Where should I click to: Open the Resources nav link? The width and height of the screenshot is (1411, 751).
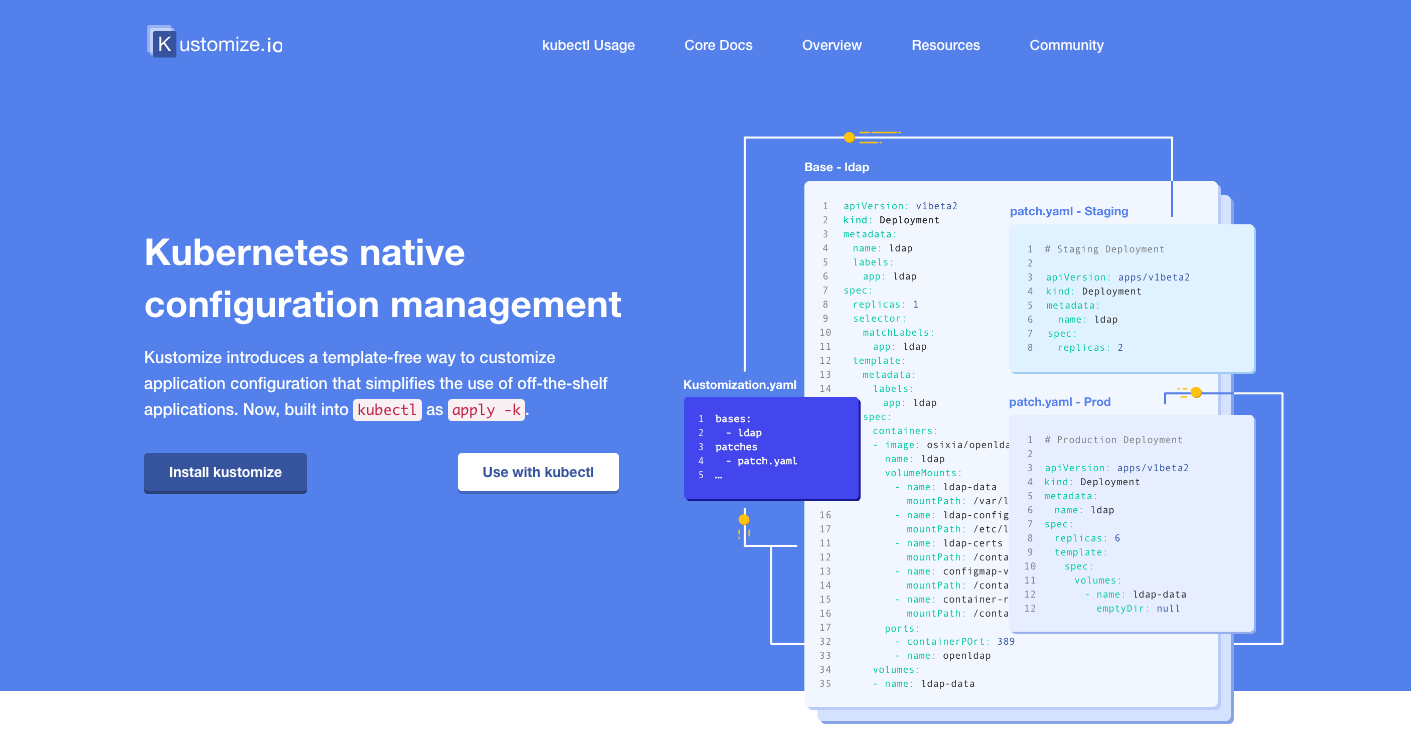click(946, 45)
